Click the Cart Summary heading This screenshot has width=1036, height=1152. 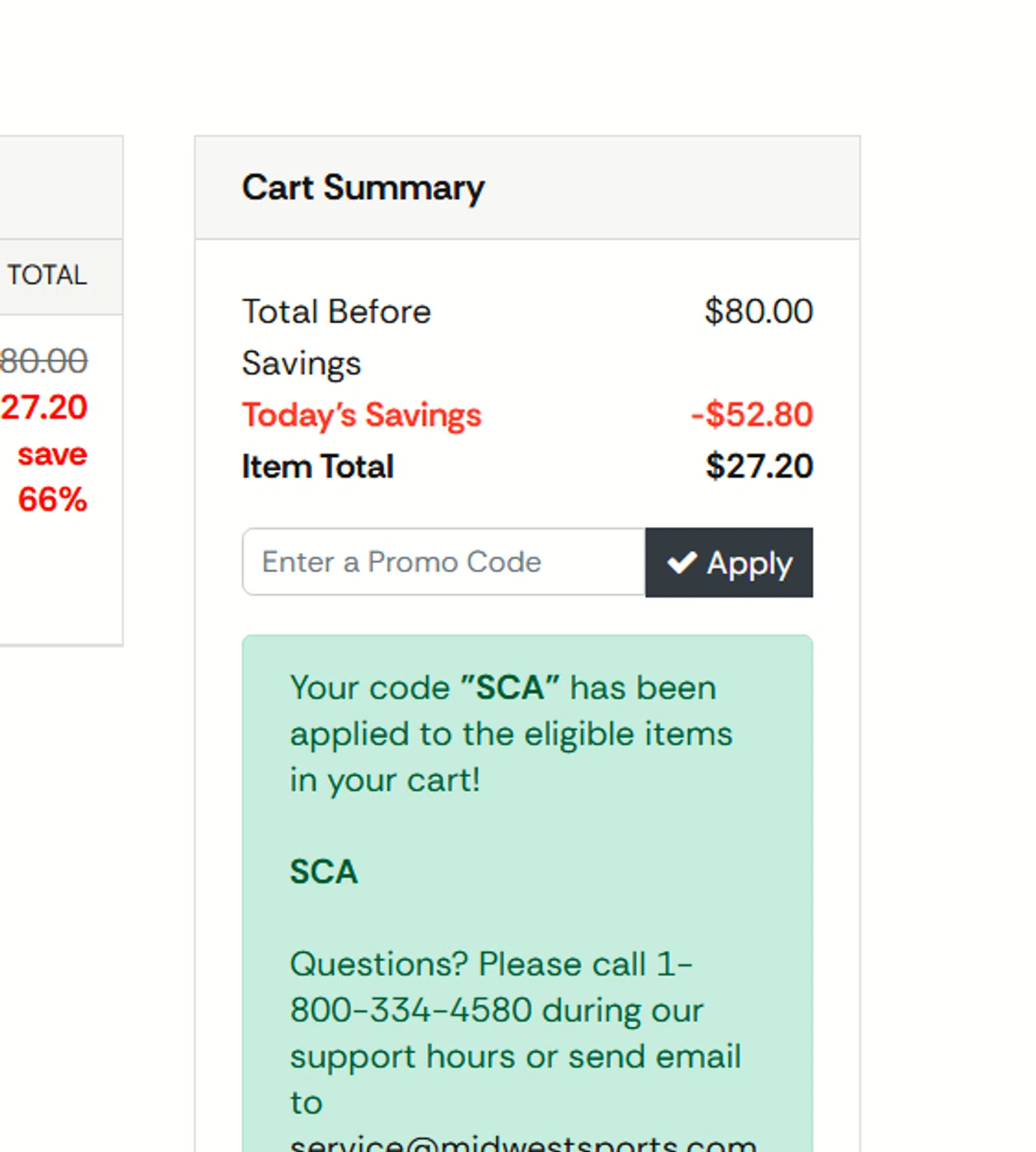point(363,187)
